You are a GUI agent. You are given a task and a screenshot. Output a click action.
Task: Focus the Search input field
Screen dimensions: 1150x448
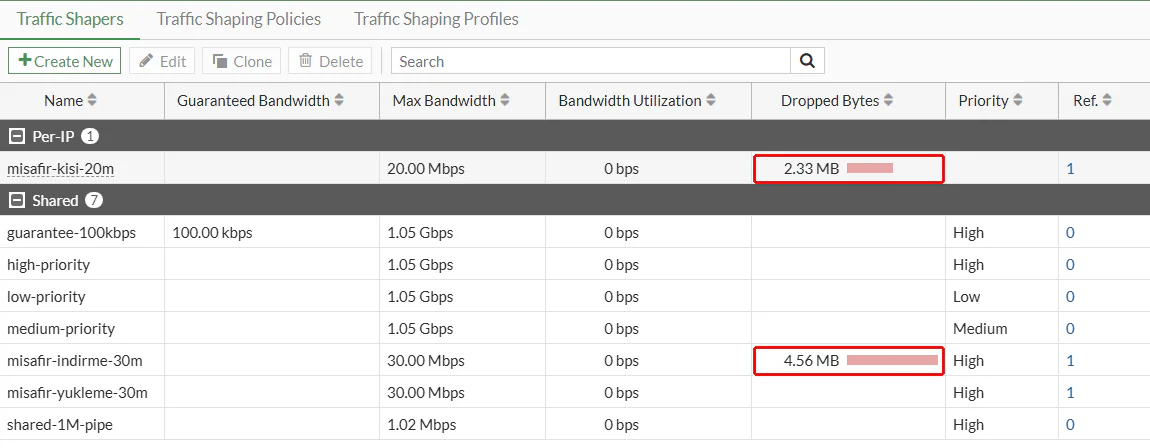coord(590,62)
